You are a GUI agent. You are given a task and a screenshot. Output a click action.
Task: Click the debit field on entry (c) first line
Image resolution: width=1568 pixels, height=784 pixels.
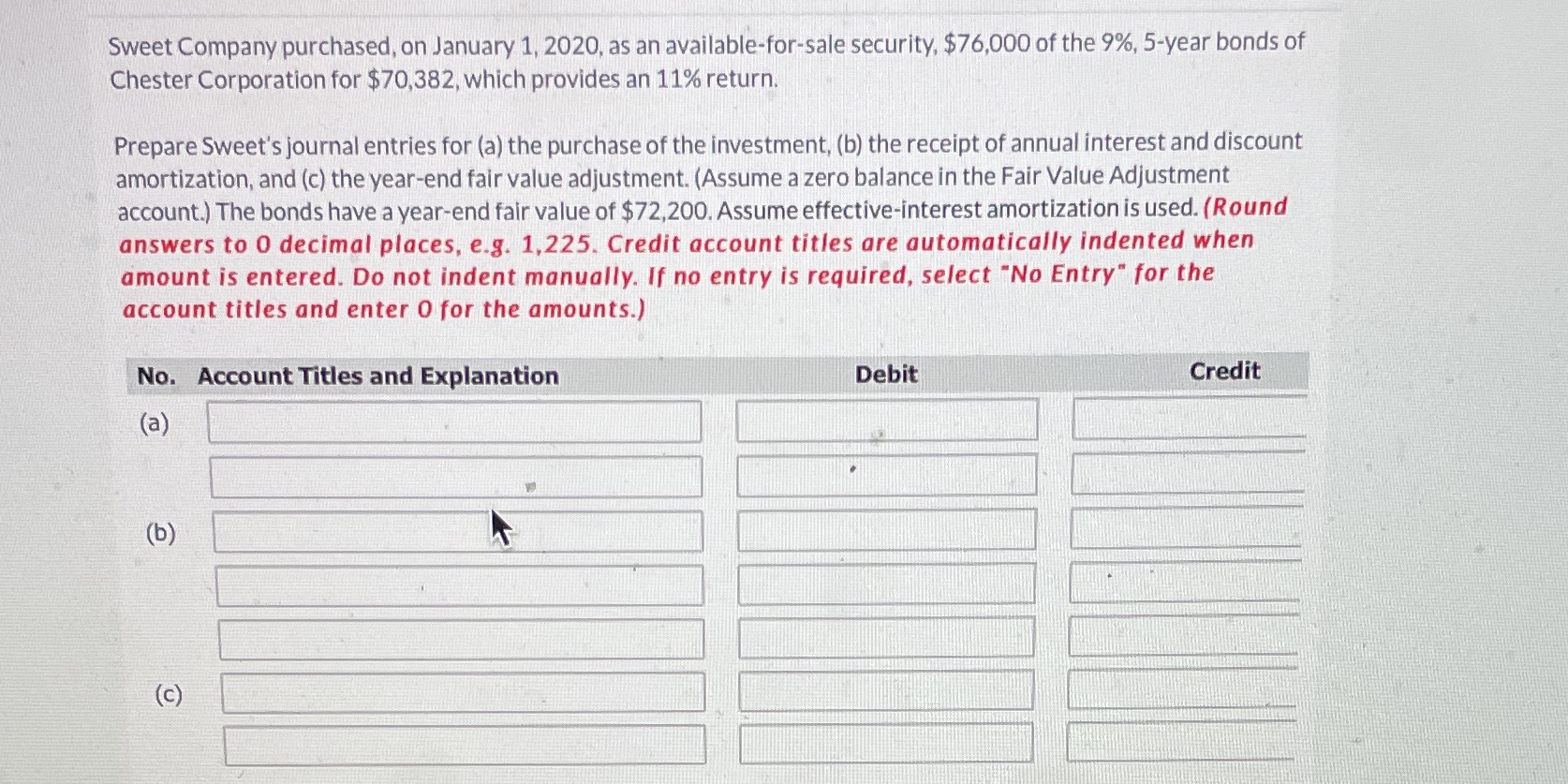(885, 693)
